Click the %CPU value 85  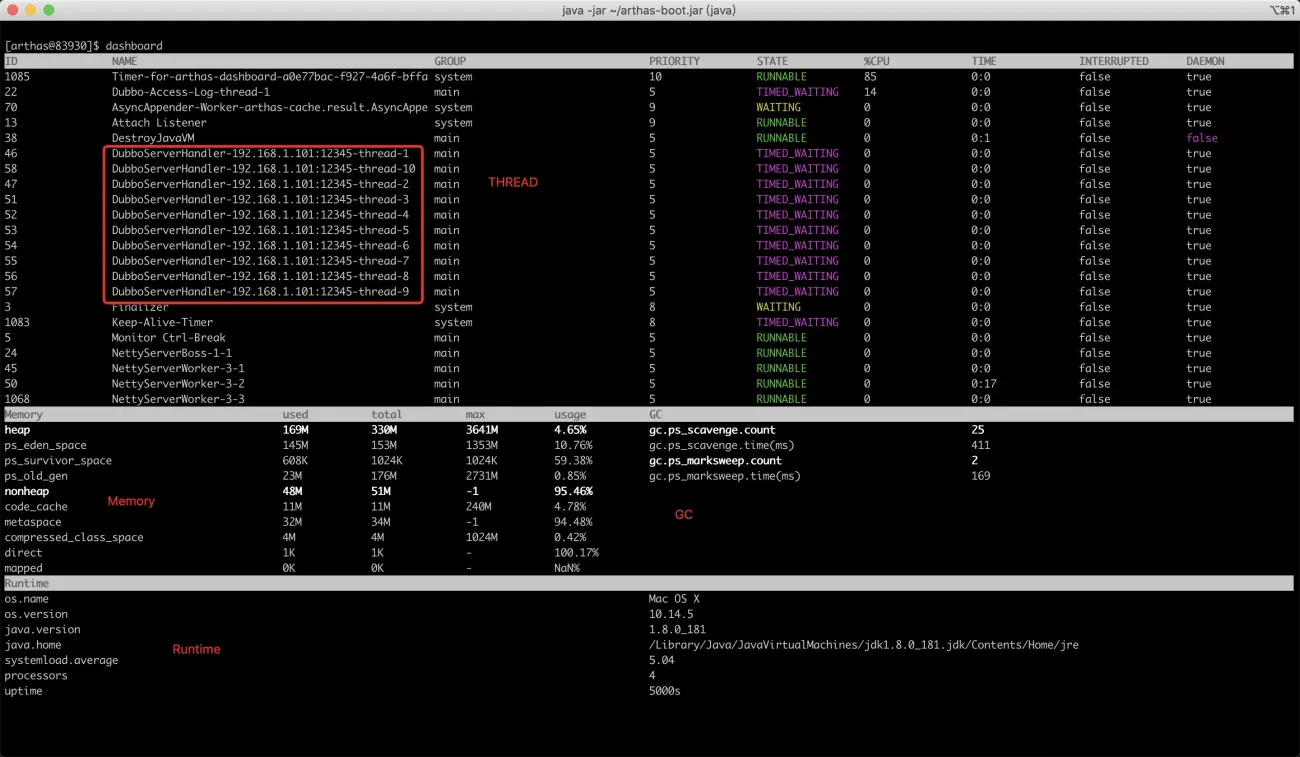[x=870, y=77]
